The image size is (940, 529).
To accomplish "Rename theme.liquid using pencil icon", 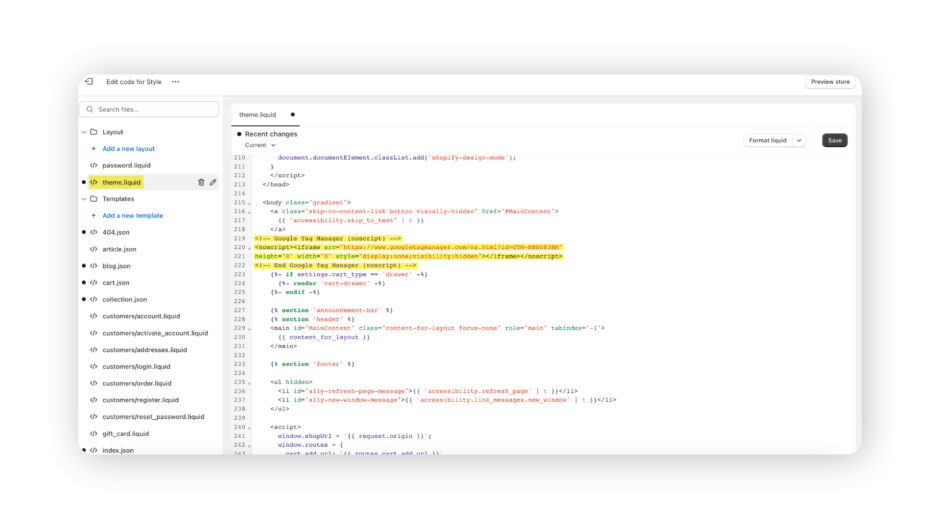I will point(213,182).
